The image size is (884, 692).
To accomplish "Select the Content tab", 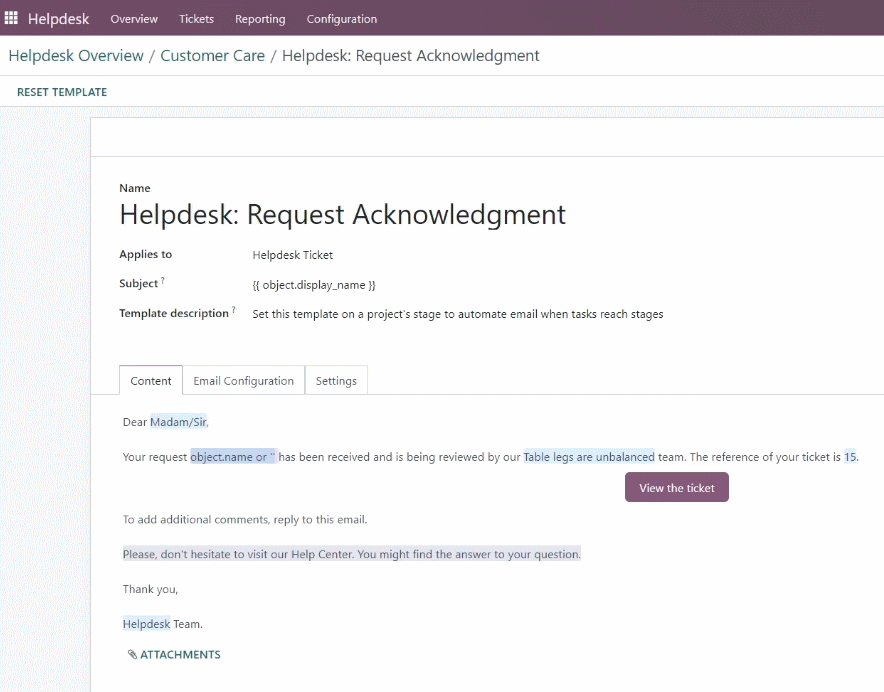I will coord(151,381).
